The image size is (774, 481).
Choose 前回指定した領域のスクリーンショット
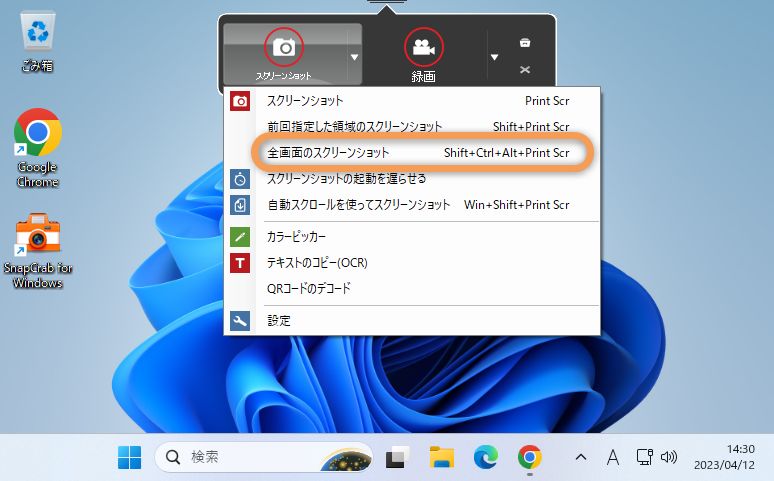click(412, 126)
